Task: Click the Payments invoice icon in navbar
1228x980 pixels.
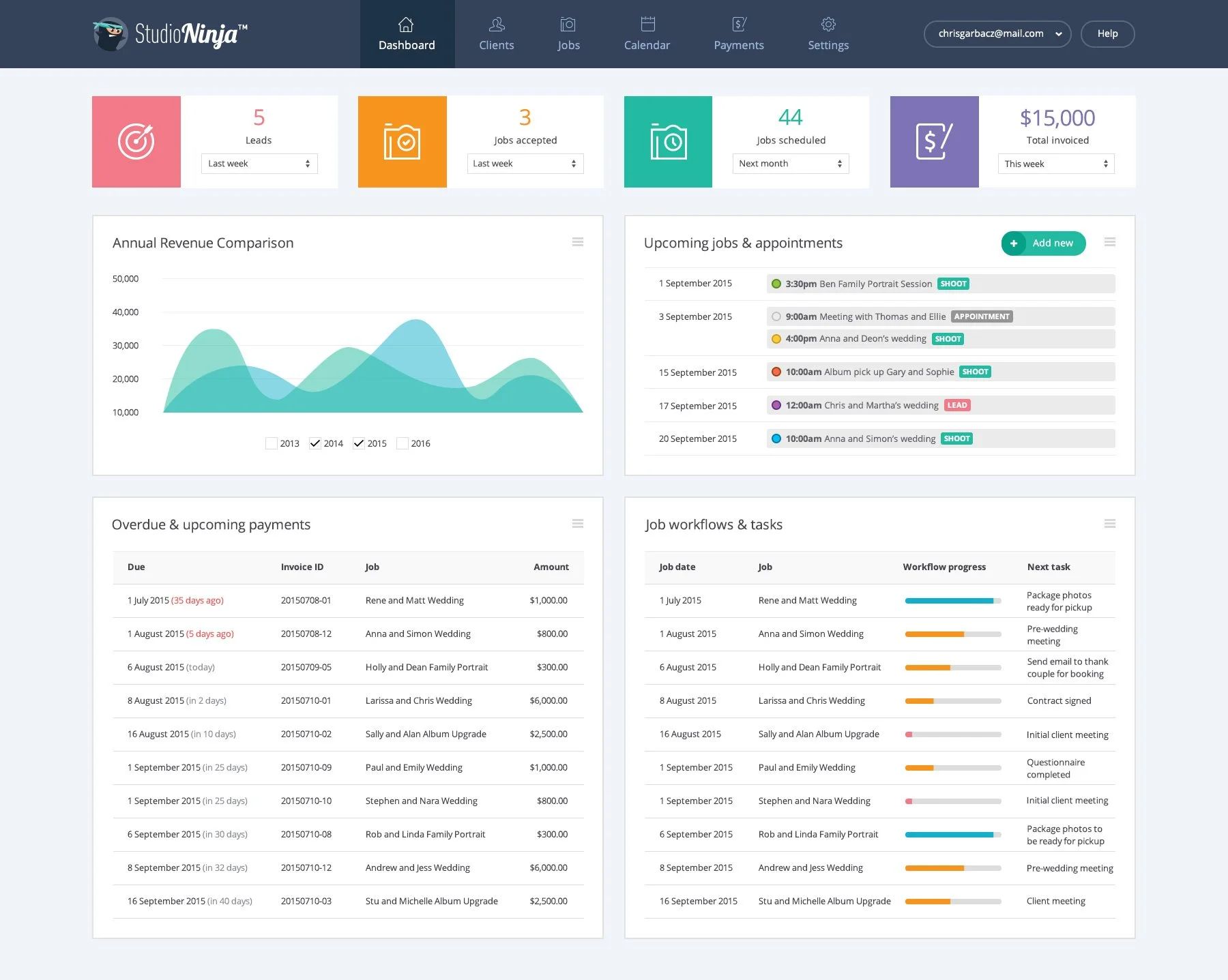Action: [740, 25]
